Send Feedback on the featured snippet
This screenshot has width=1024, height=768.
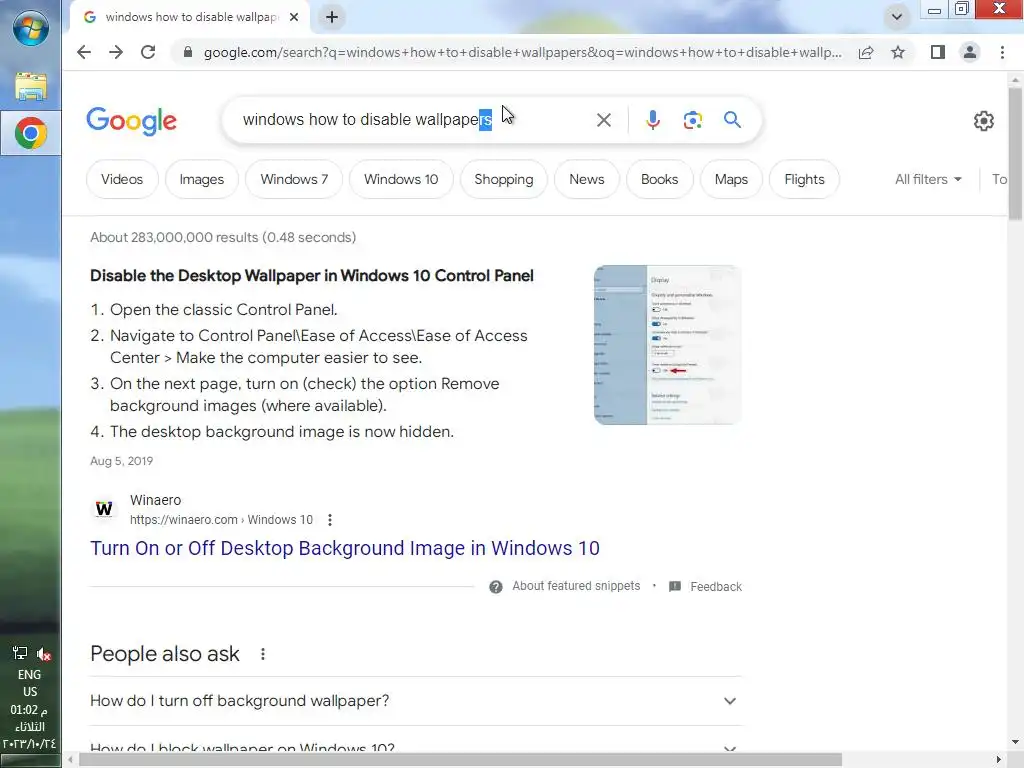click(716, 587)
